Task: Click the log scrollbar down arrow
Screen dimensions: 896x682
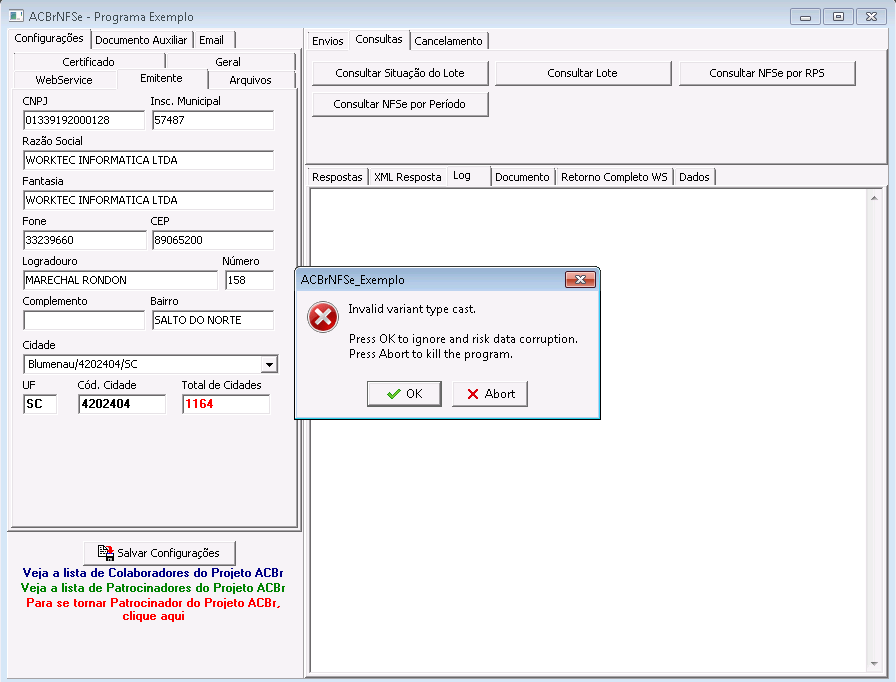Action: tap(874, 663)
